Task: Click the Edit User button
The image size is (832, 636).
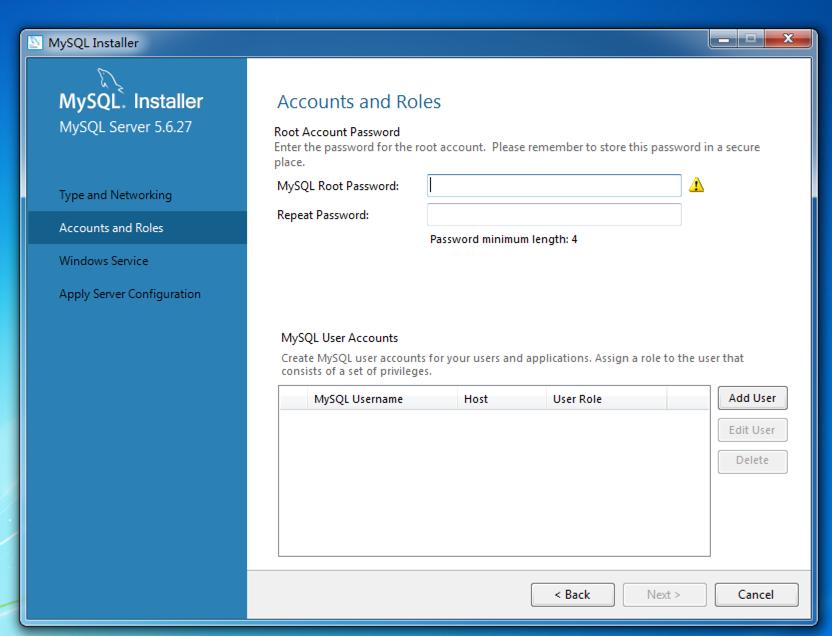Action: (752, 429)
